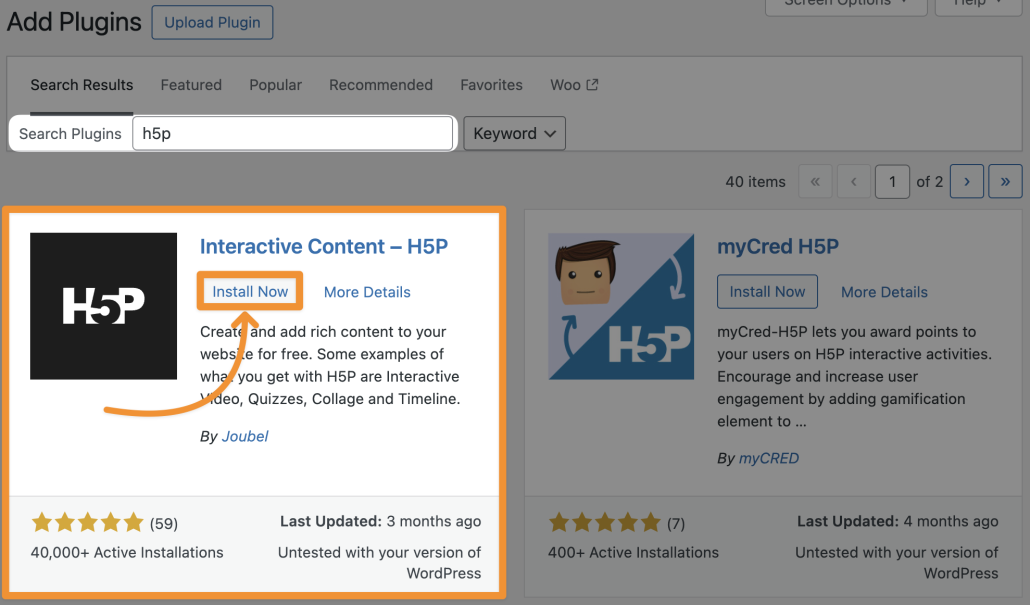Click the first page double left-arrow icon
The image size is (1030, 605).
pos(815,181)
